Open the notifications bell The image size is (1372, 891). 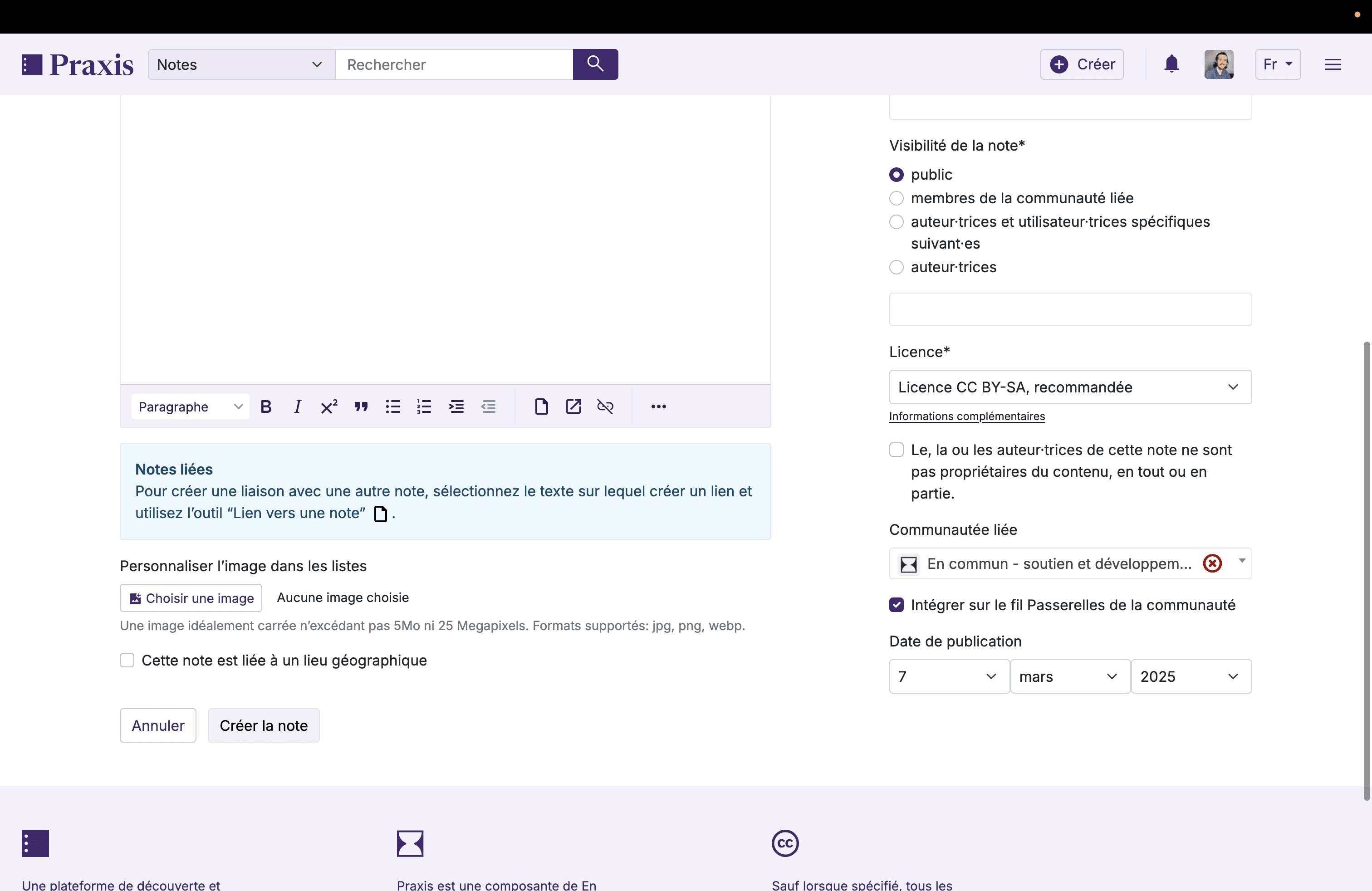click(x=1172, y=64)
